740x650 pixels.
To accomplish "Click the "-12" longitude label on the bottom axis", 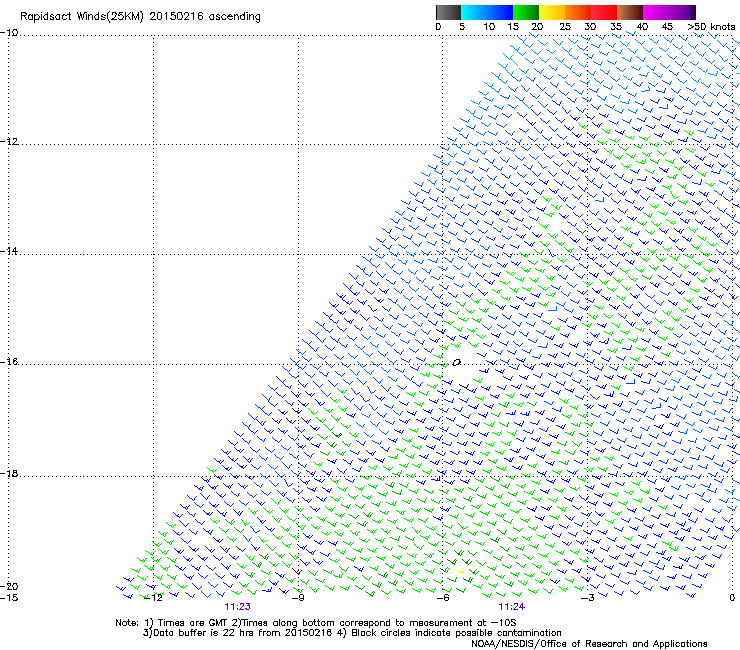I will coord(153,598).
